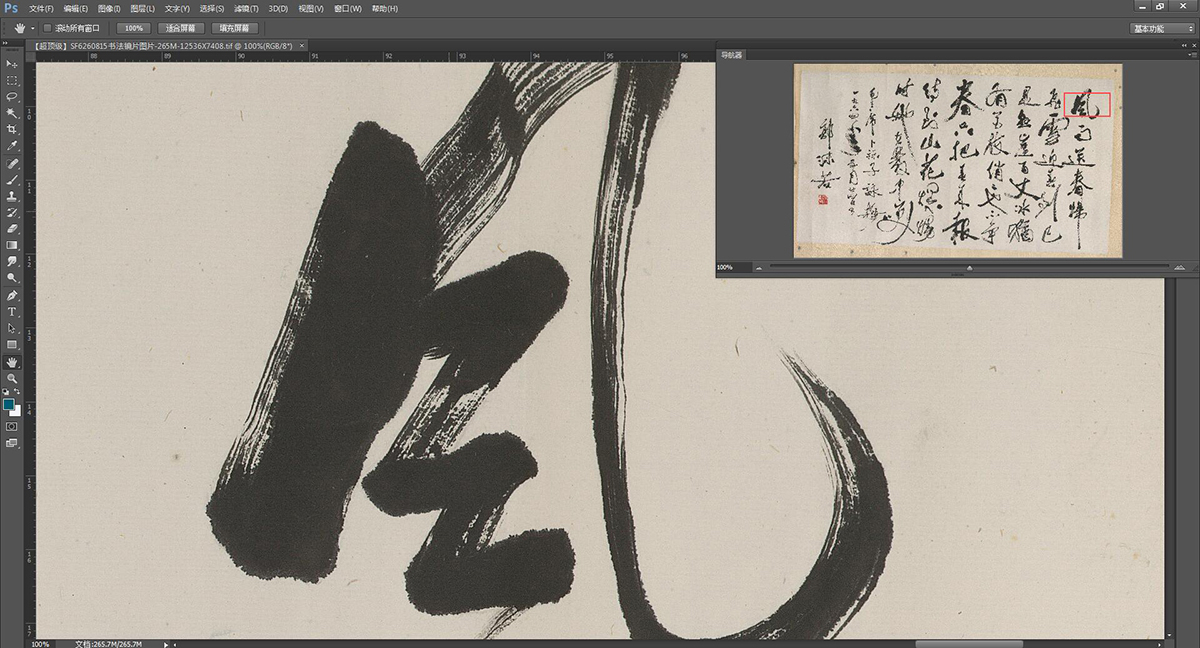Open the workspace switcher dropdown
1200x648 pixels.
(1163, 29)
